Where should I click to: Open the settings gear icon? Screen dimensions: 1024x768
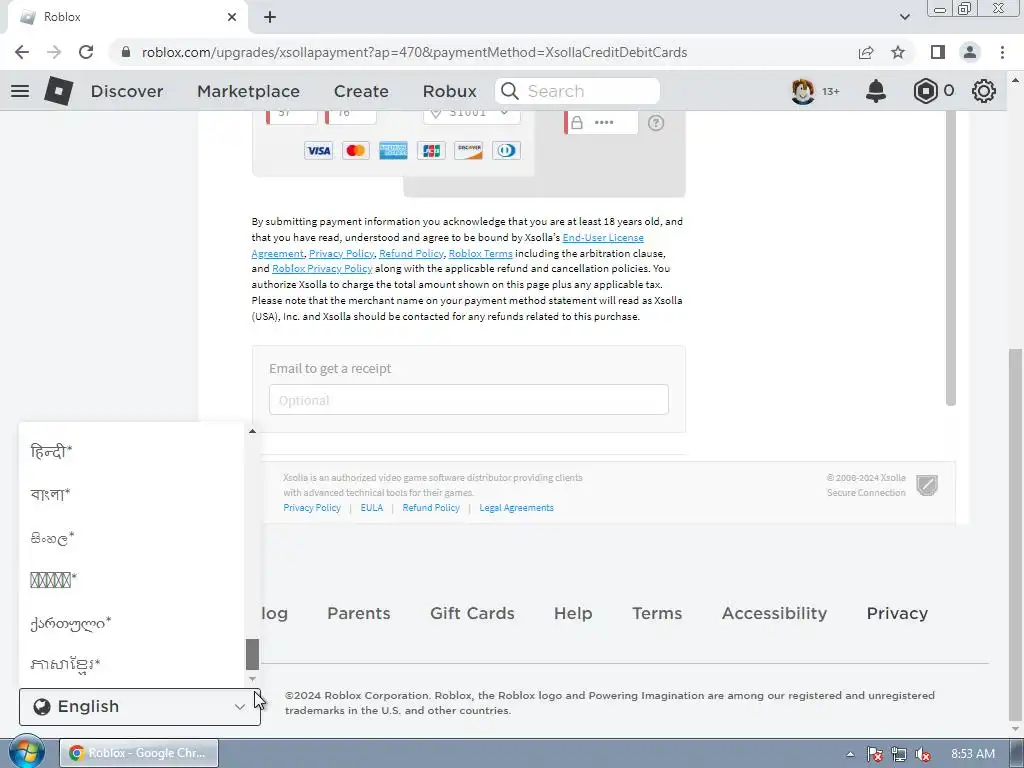click(984, 91)
